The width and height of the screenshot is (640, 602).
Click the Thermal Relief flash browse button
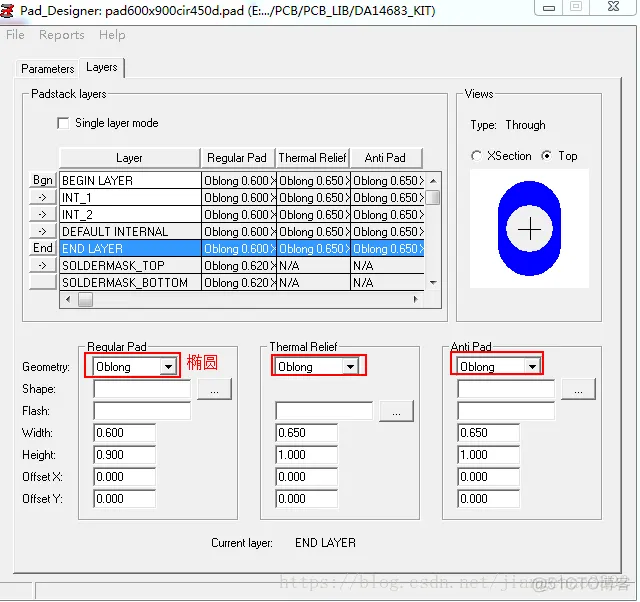pyautogui.click(x=397, y=411)
